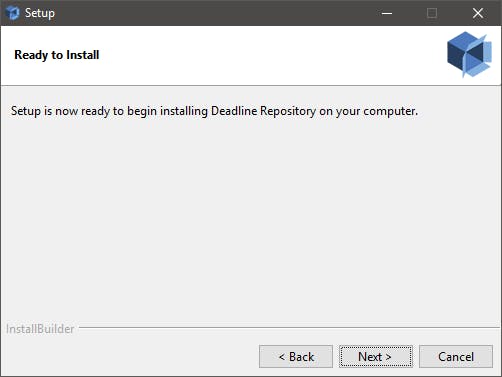
Task: Click "Deadline Repository" in the message
Action: point(263,111)
